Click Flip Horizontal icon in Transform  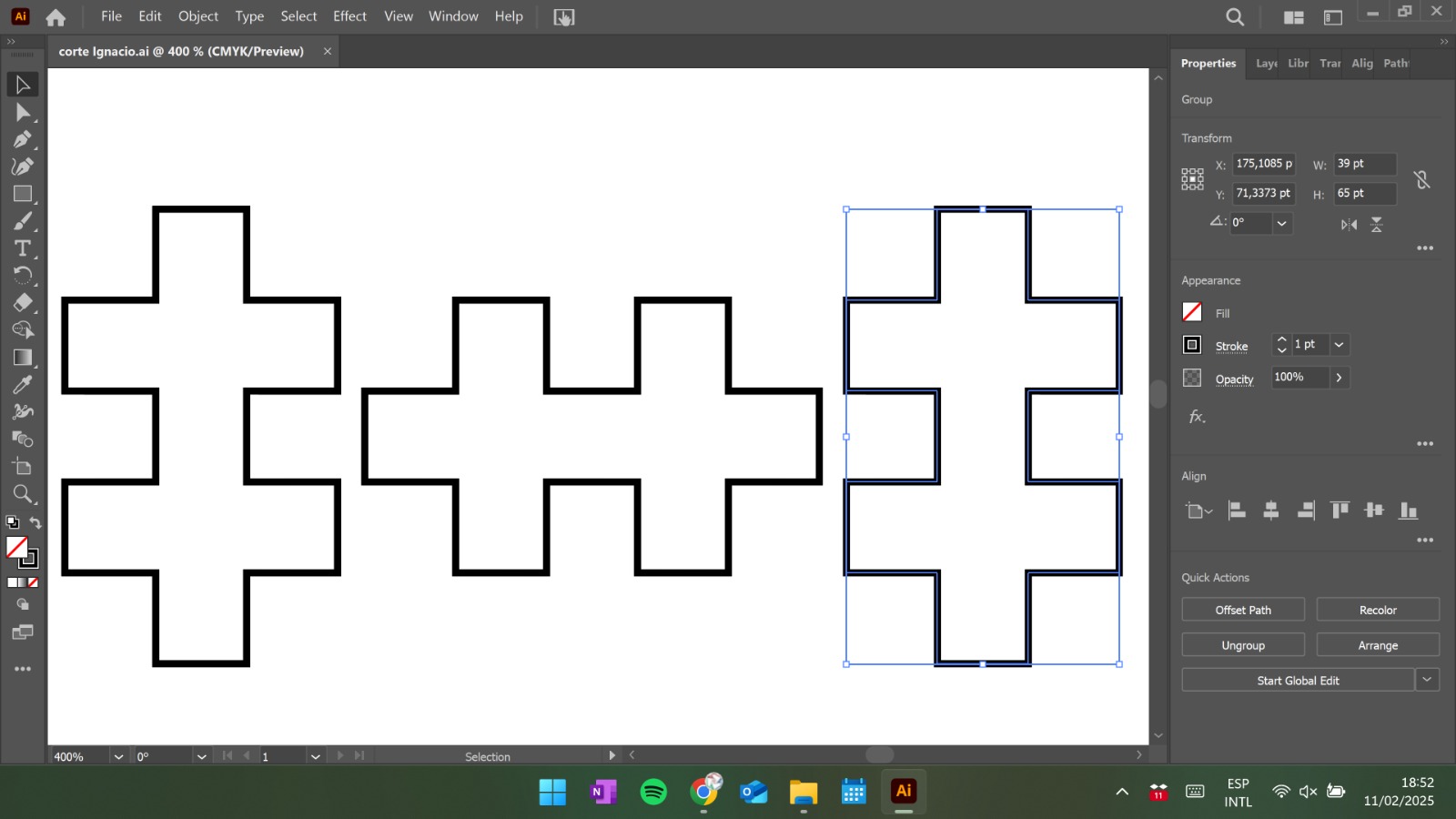click(1349, 225)
